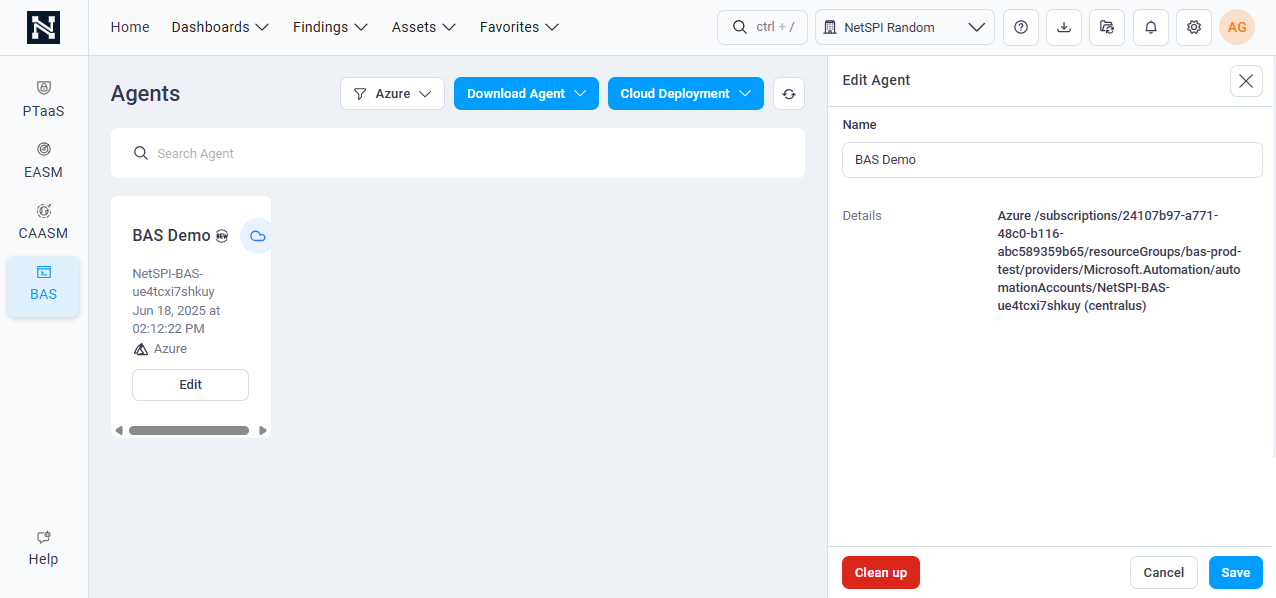Click the Details label

point(862,215)
